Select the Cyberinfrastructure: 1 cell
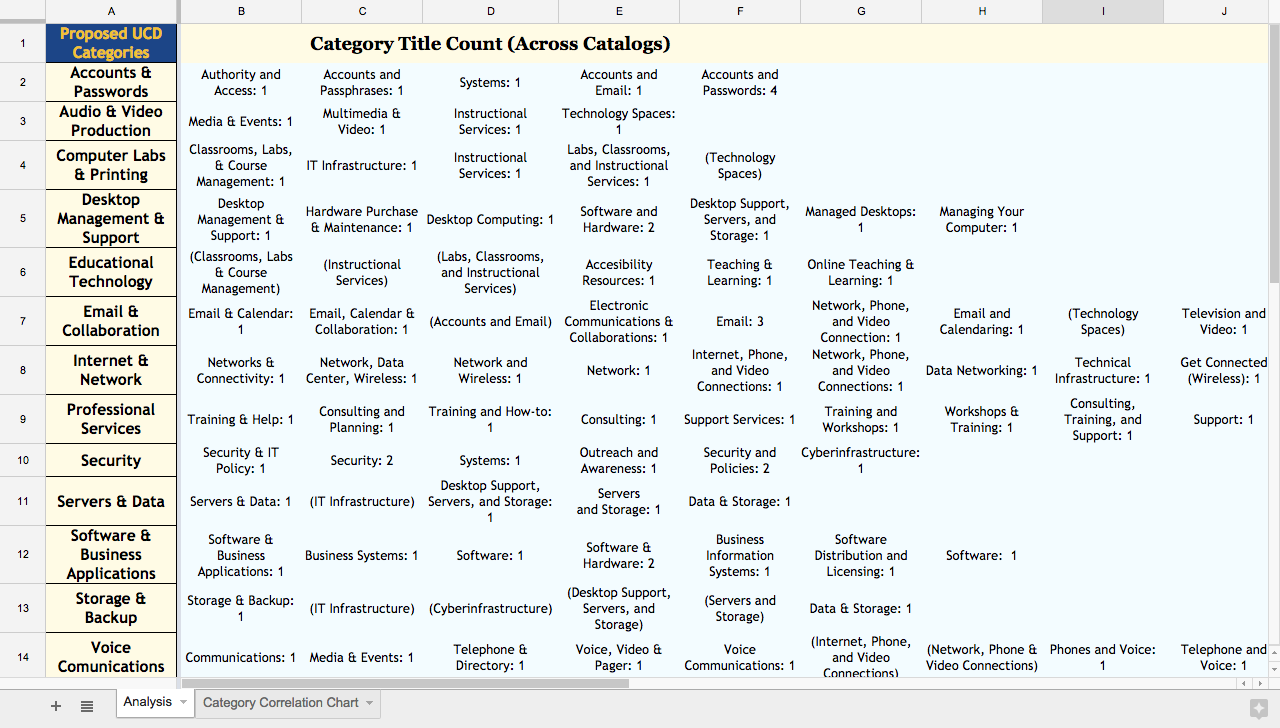Screen dimensions: 1280x728 coord(861,460)
